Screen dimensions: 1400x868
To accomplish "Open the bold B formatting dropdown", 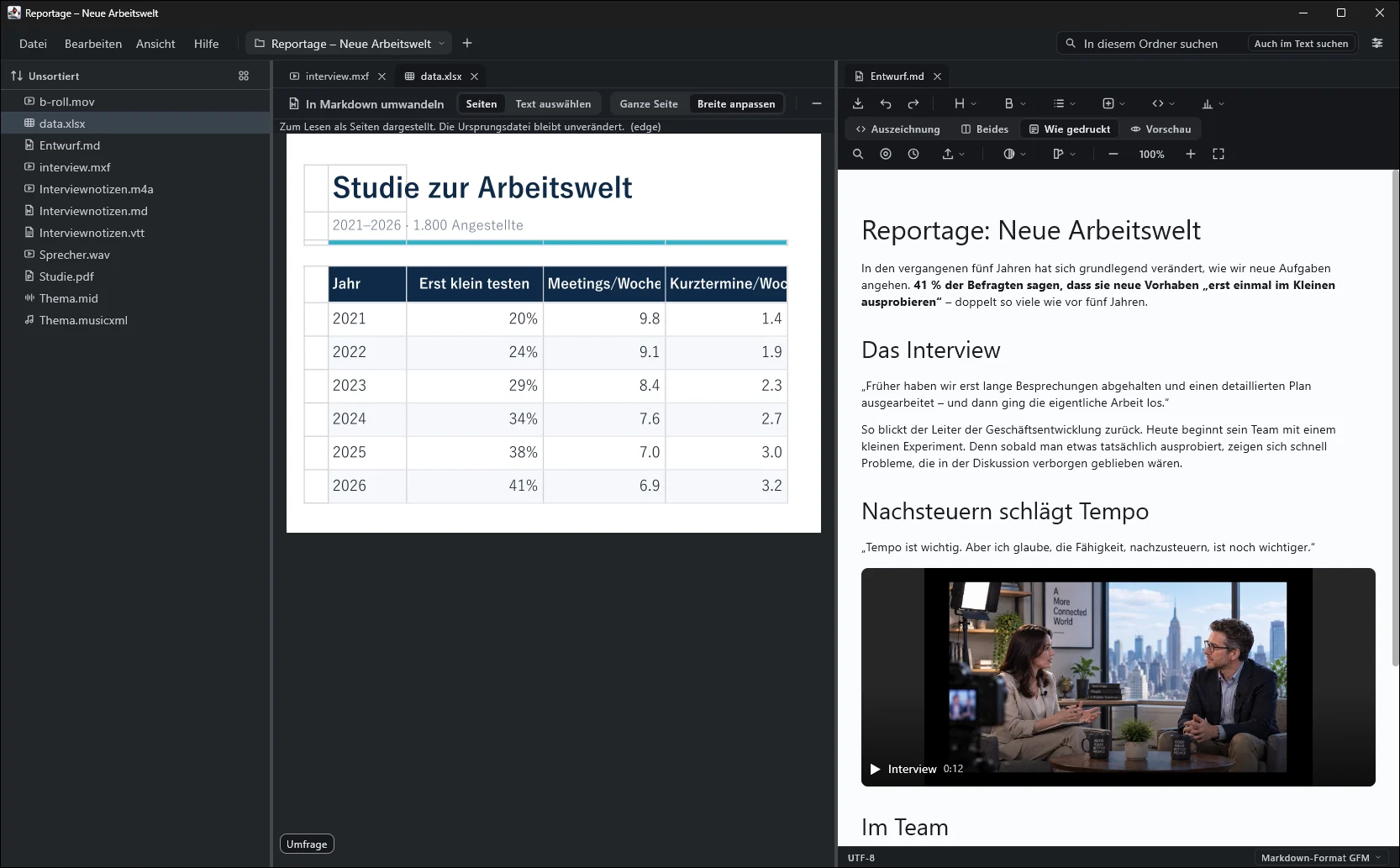I will (1015, 103).
